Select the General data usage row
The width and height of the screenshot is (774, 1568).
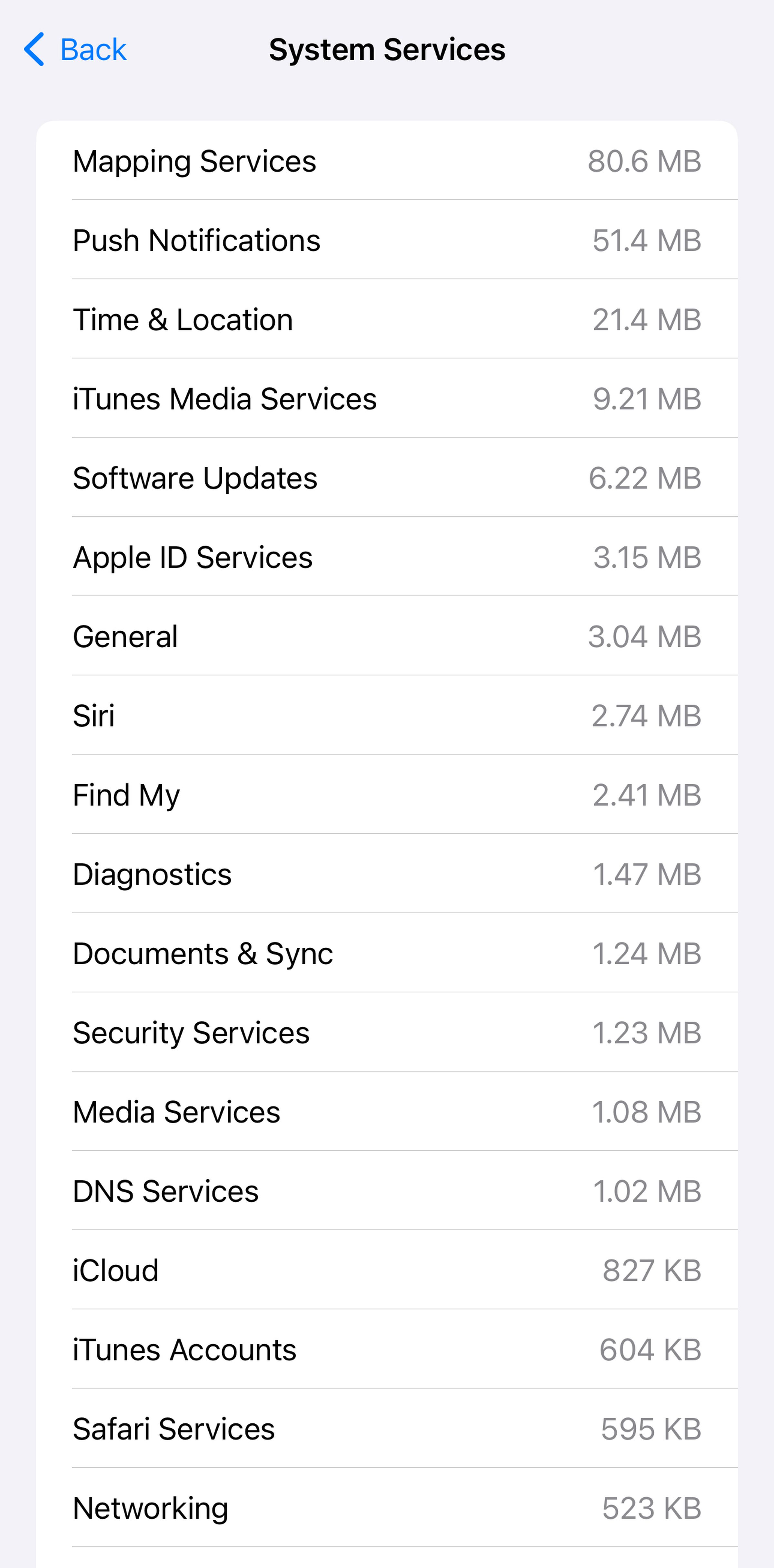[x=387, y=637]
